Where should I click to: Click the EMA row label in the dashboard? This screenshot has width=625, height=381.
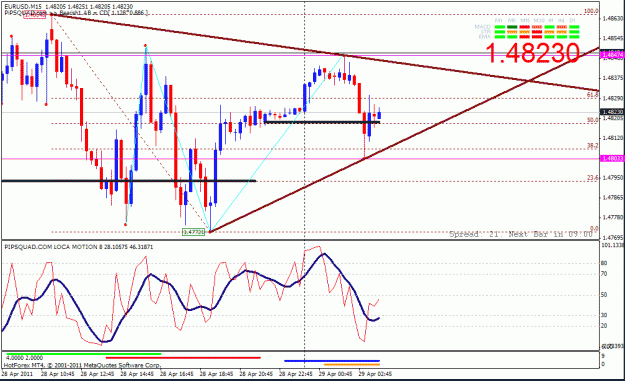485,37
